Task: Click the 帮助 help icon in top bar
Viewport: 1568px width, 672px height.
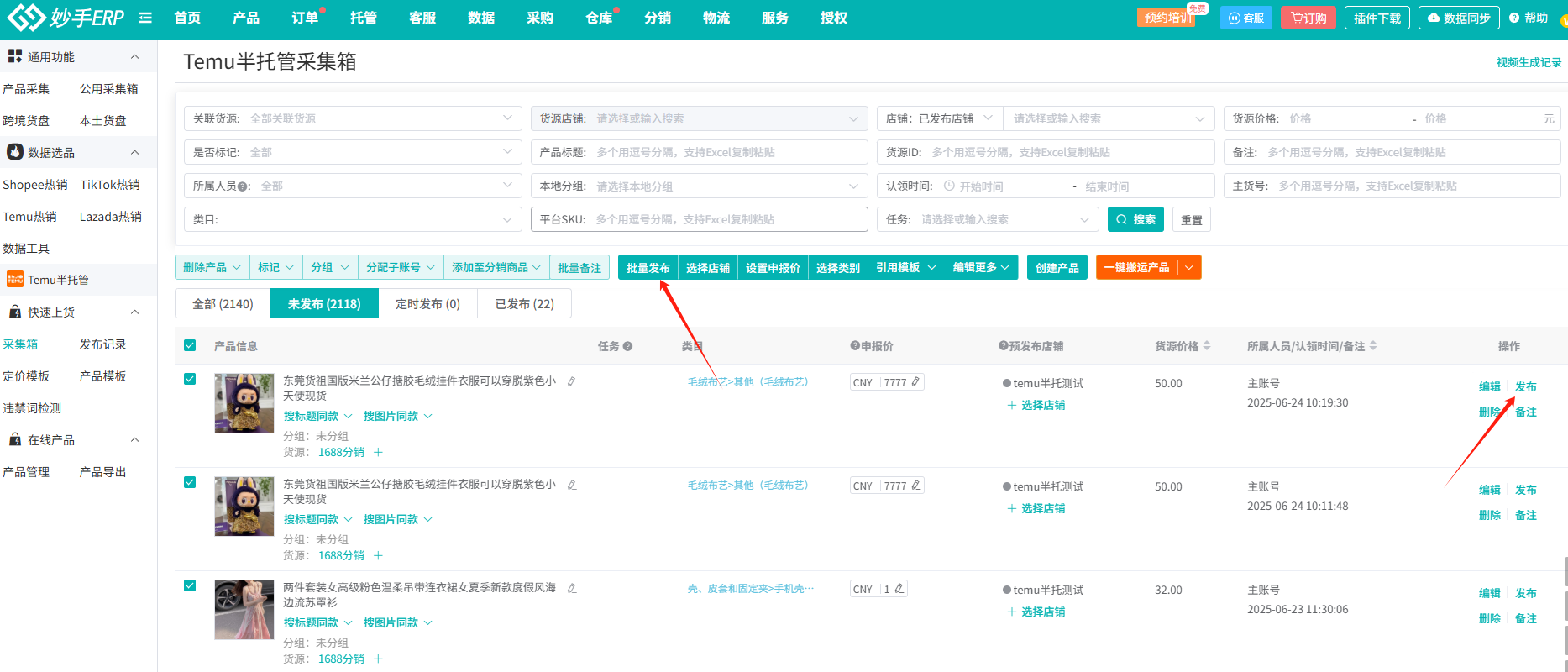Action: click(x=1514, y=18)
